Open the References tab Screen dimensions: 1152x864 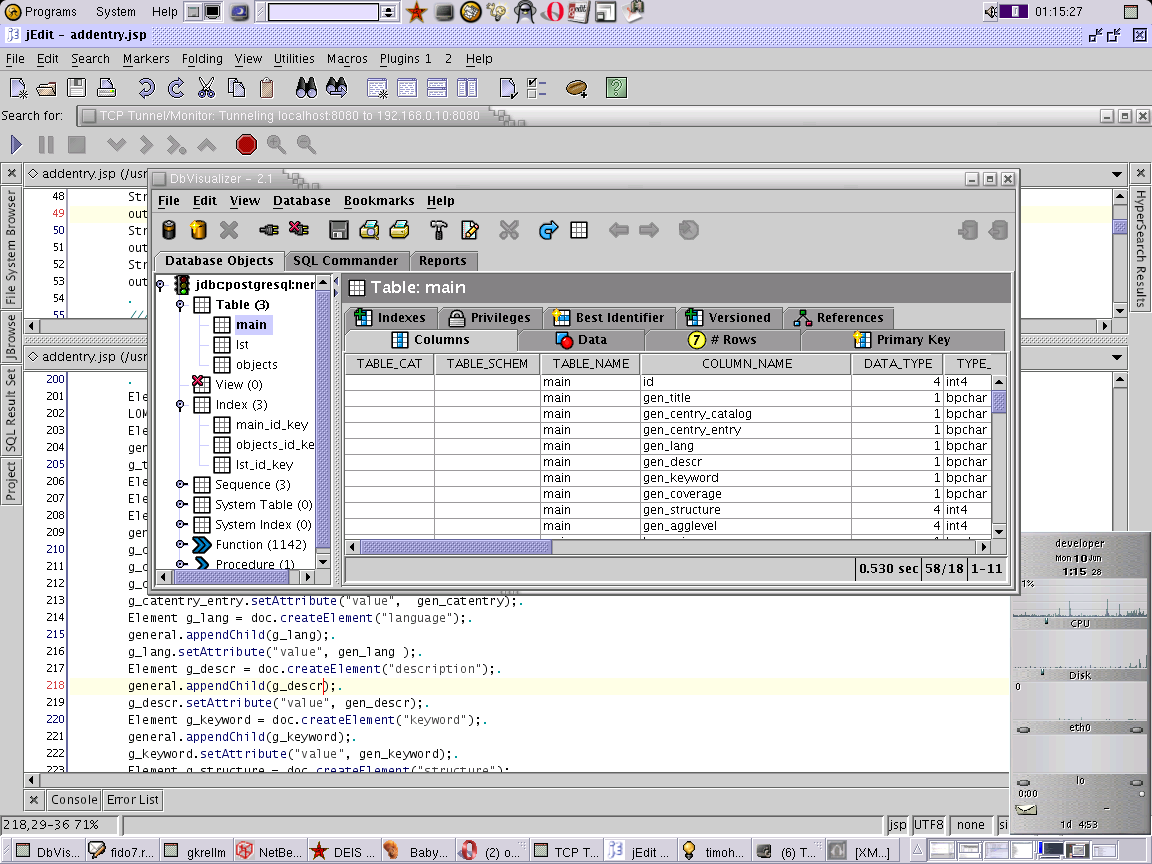838,318
